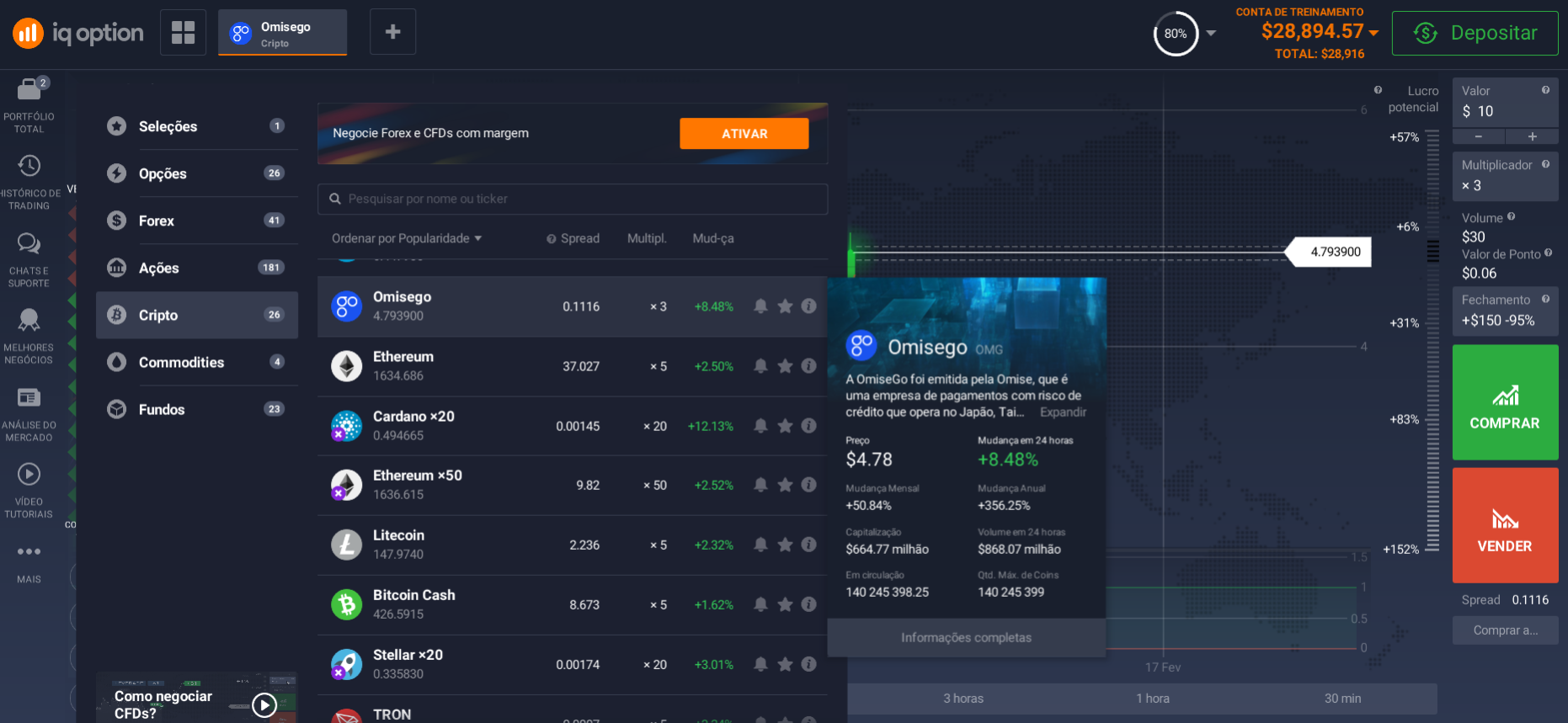This screenshot has width=1568, height=723.
Task: Click the green COMPRAR button
Action: [1505, 402]
